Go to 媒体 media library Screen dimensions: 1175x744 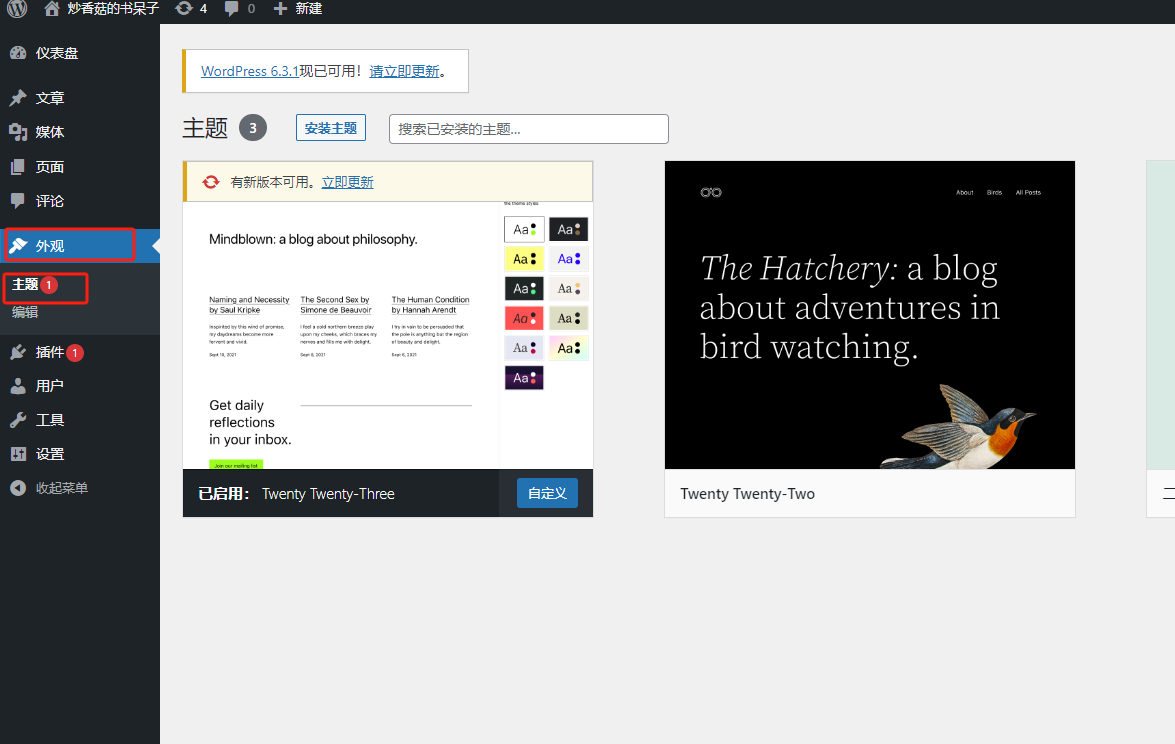(x=49, y=132)
